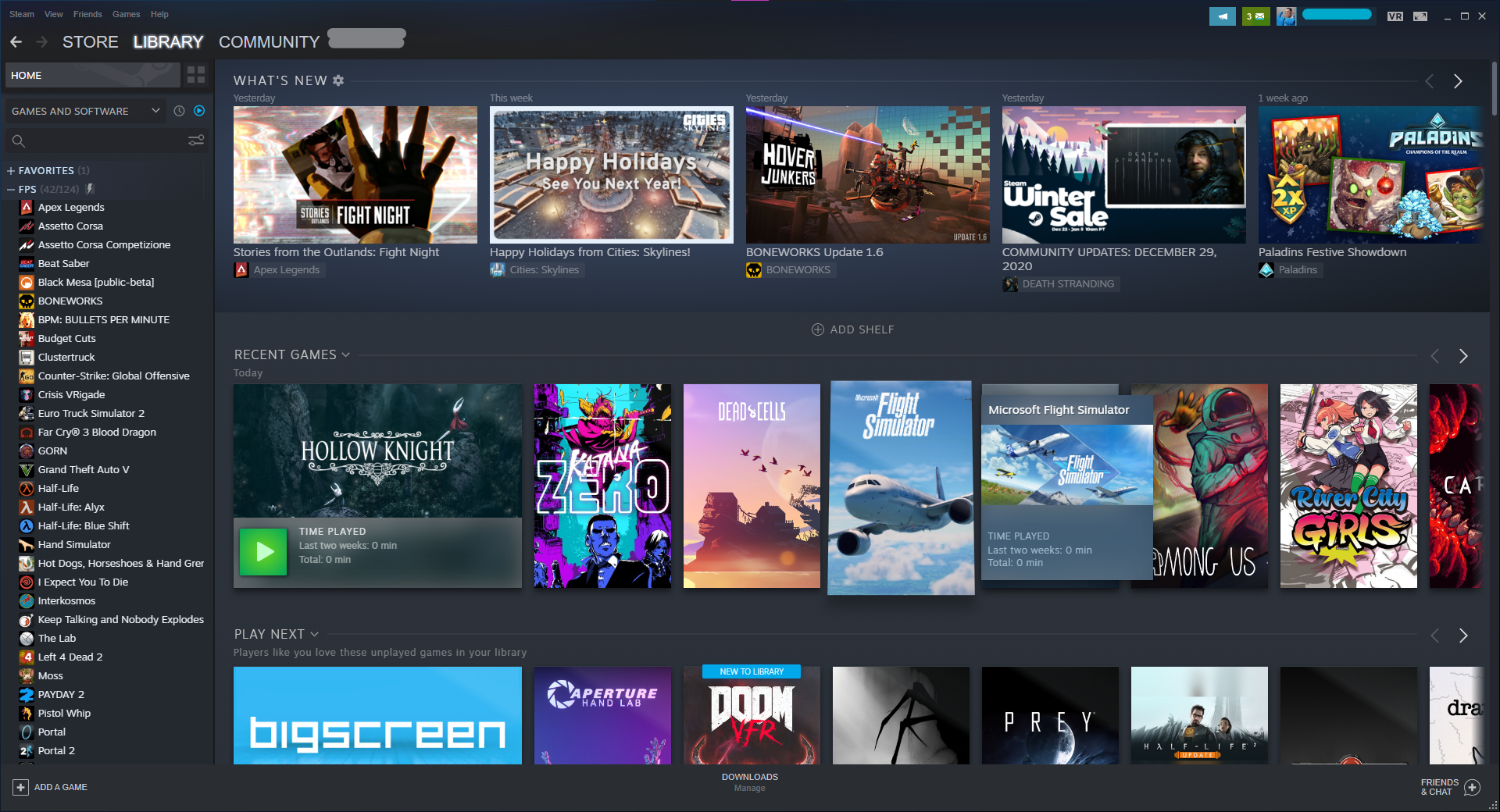Click the user avatar icon
The image size is (1500, 812).
[1286, 16]
